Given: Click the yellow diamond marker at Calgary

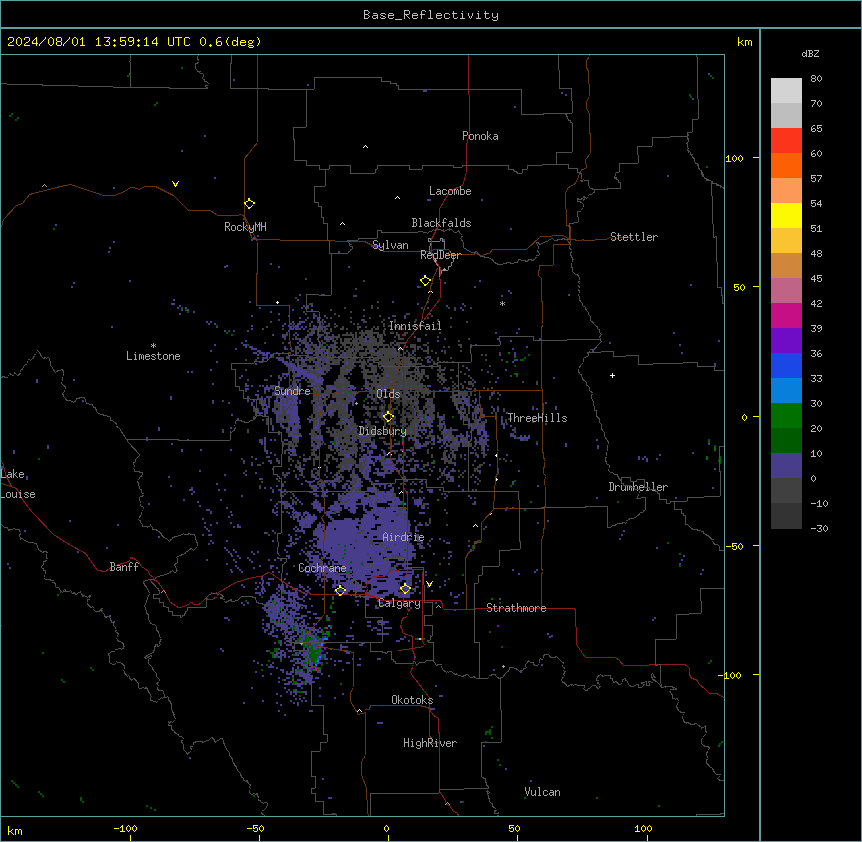Looking at the screenshot, I should point(405,589).
